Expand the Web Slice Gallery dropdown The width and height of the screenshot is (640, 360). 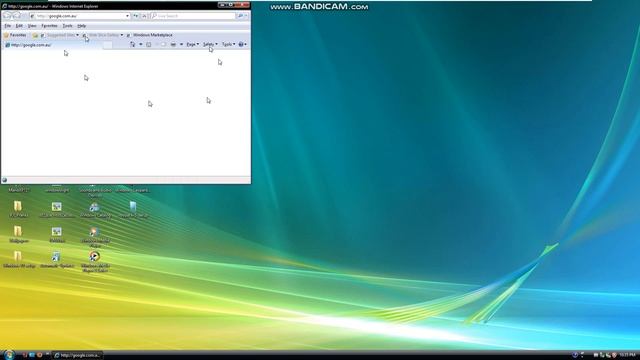click(x=122, y=35)
